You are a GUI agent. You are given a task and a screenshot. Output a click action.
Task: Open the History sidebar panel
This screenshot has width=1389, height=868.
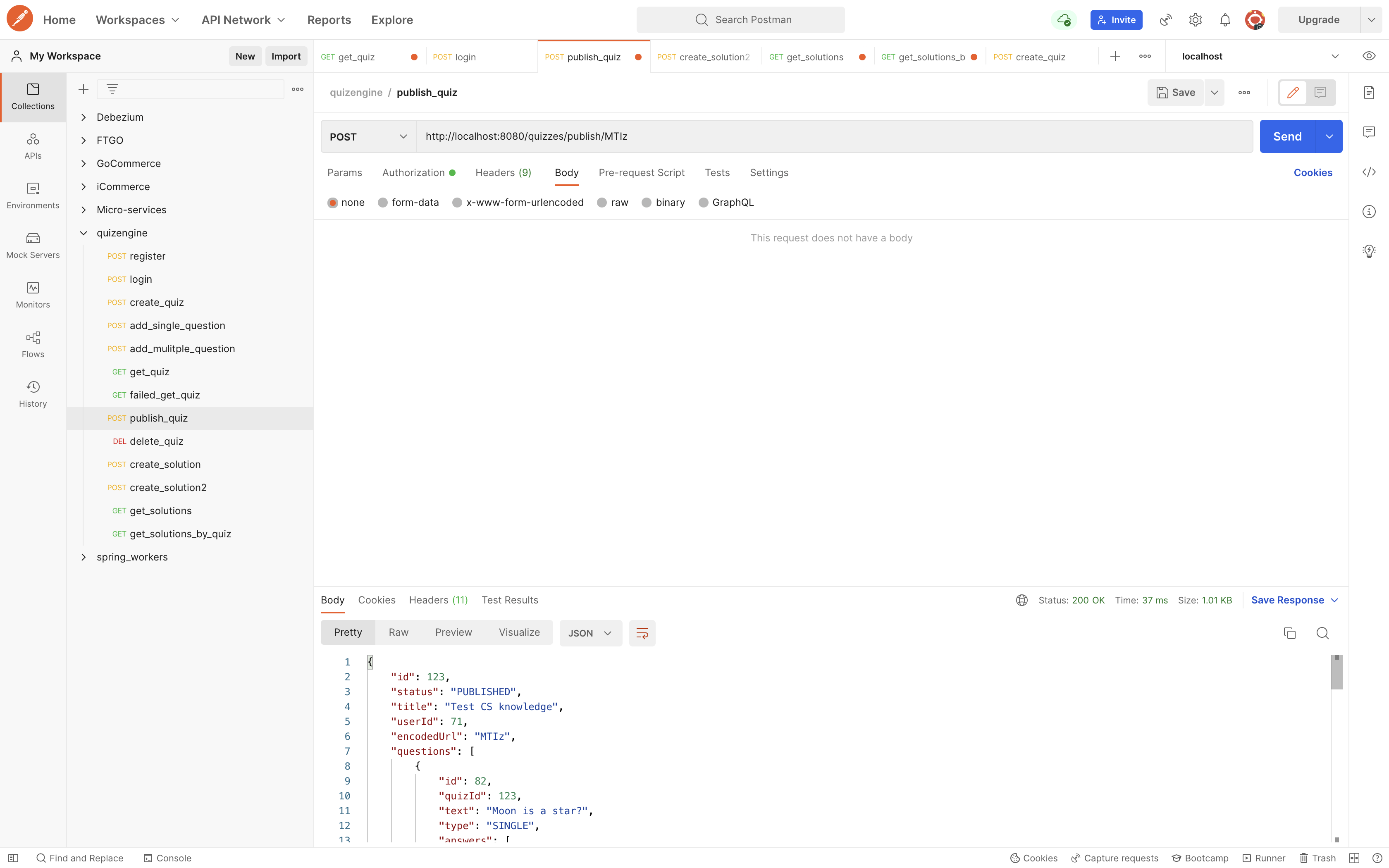click(33, 394)
